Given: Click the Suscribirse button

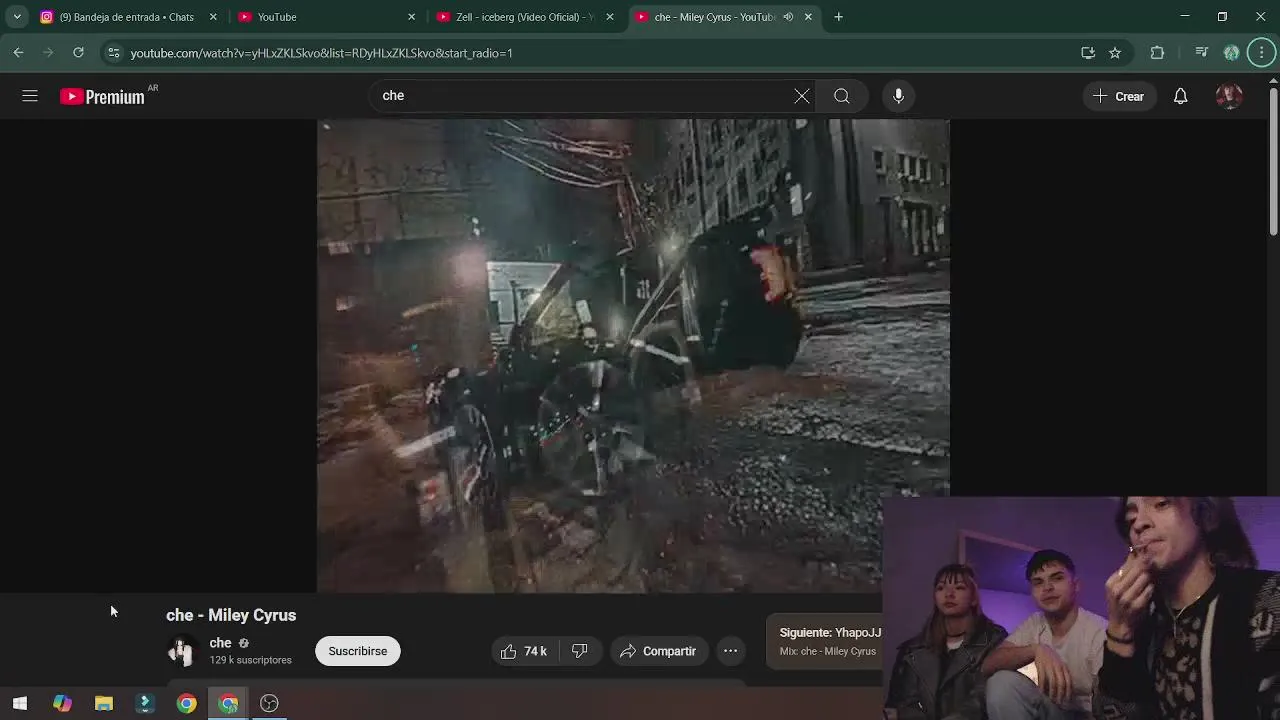Looking at the screenshot, I should [x=358, y=651].
